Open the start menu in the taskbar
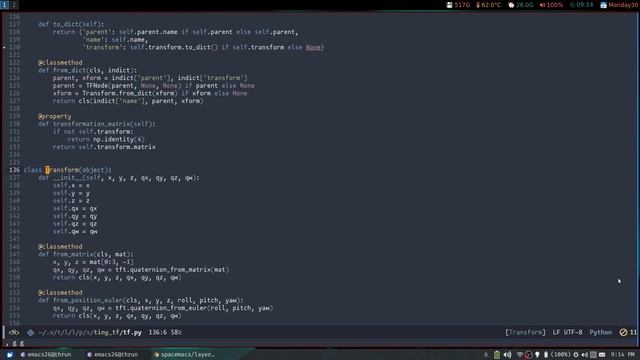This screenshot has width=640, height=360. coord(9,355)
